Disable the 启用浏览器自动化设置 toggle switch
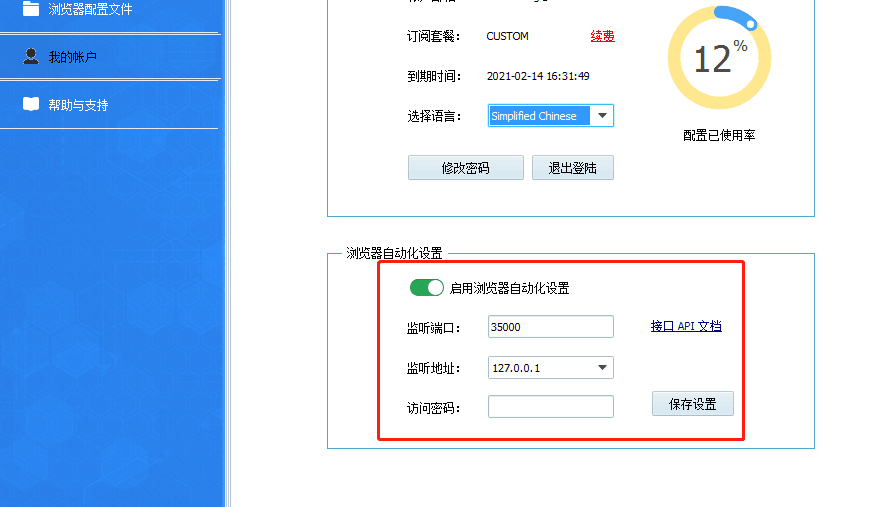This screenshot has height=507, width=895. point(427,288)
